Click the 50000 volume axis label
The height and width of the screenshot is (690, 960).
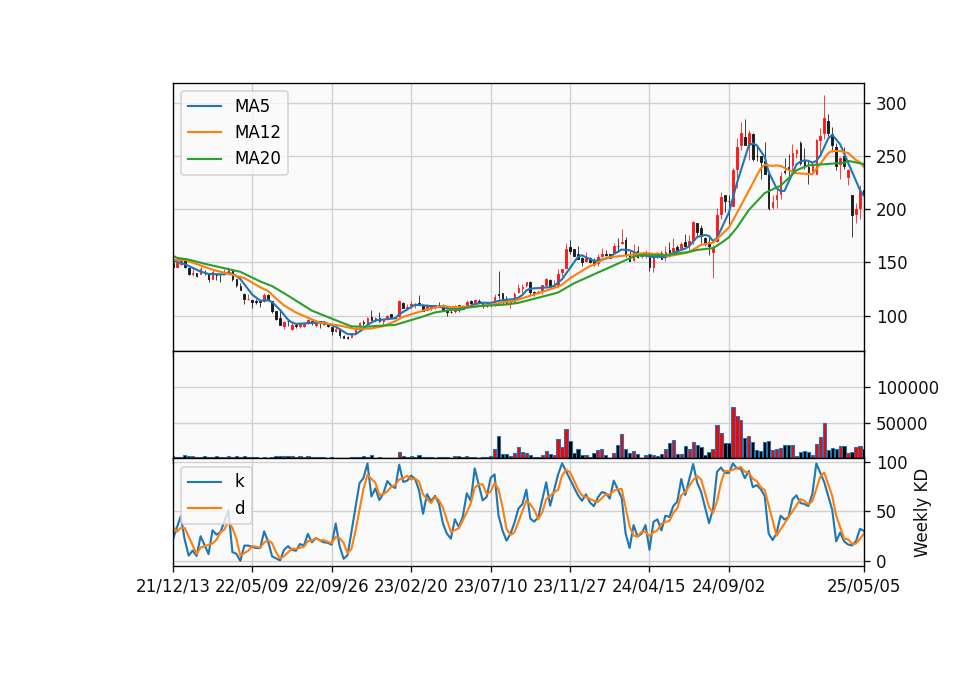901,424
